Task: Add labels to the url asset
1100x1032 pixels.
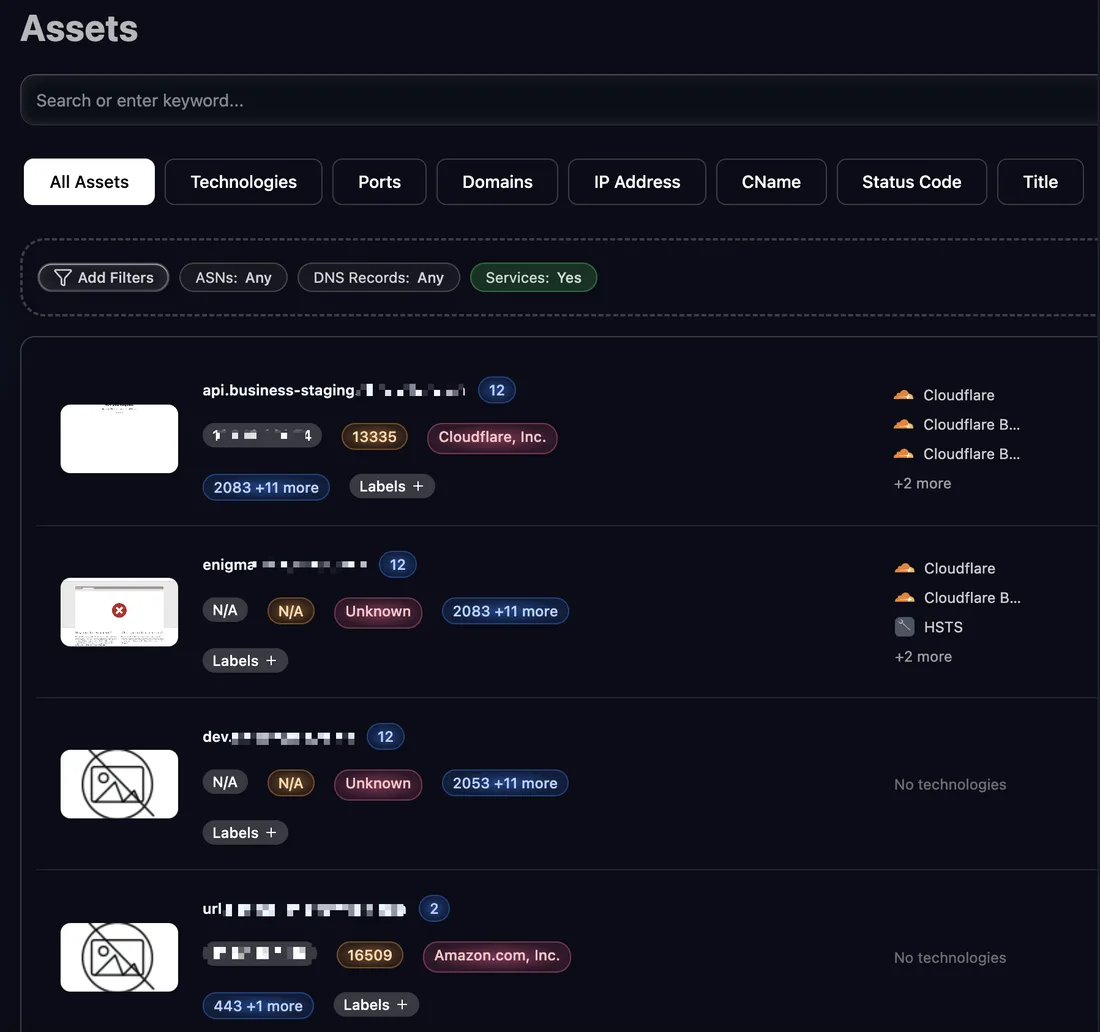Action: [375, 1005]
